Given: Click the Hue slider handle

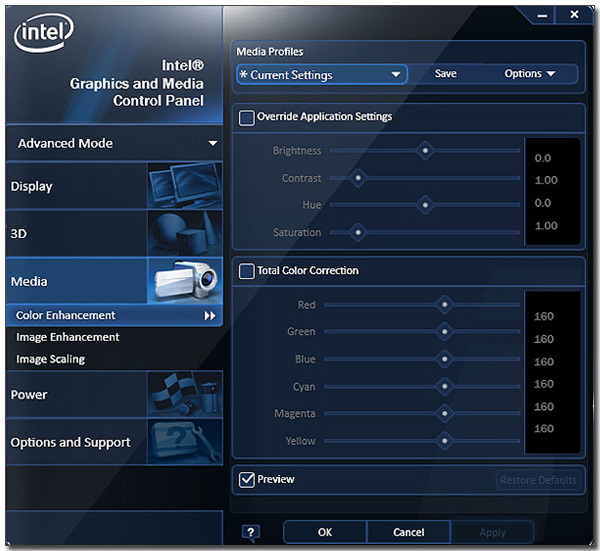Looking at the screenshot, I should coord(425,205).
